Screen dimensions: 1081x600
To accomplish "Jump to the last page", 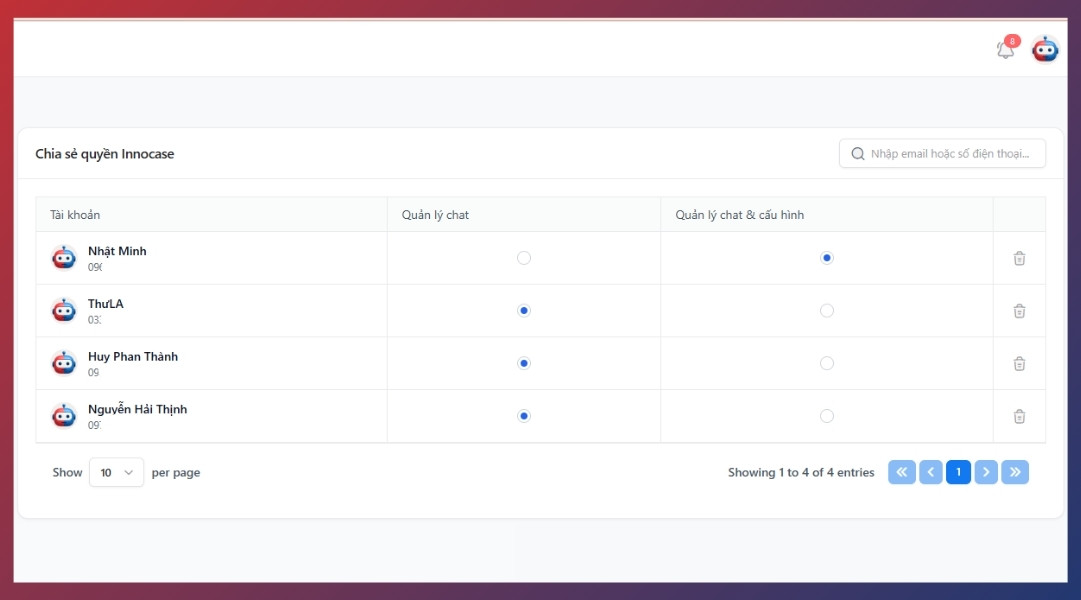I will coord(1015,472).
